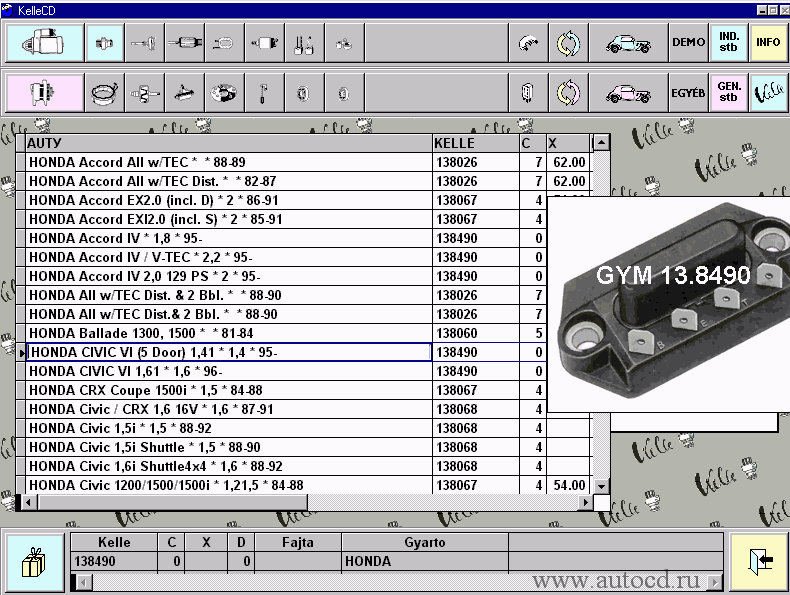Image resolution: width=790 pixels, height=595 pixels.
Task: Click the Kelle logo button in toolbar
Action: 768,93
